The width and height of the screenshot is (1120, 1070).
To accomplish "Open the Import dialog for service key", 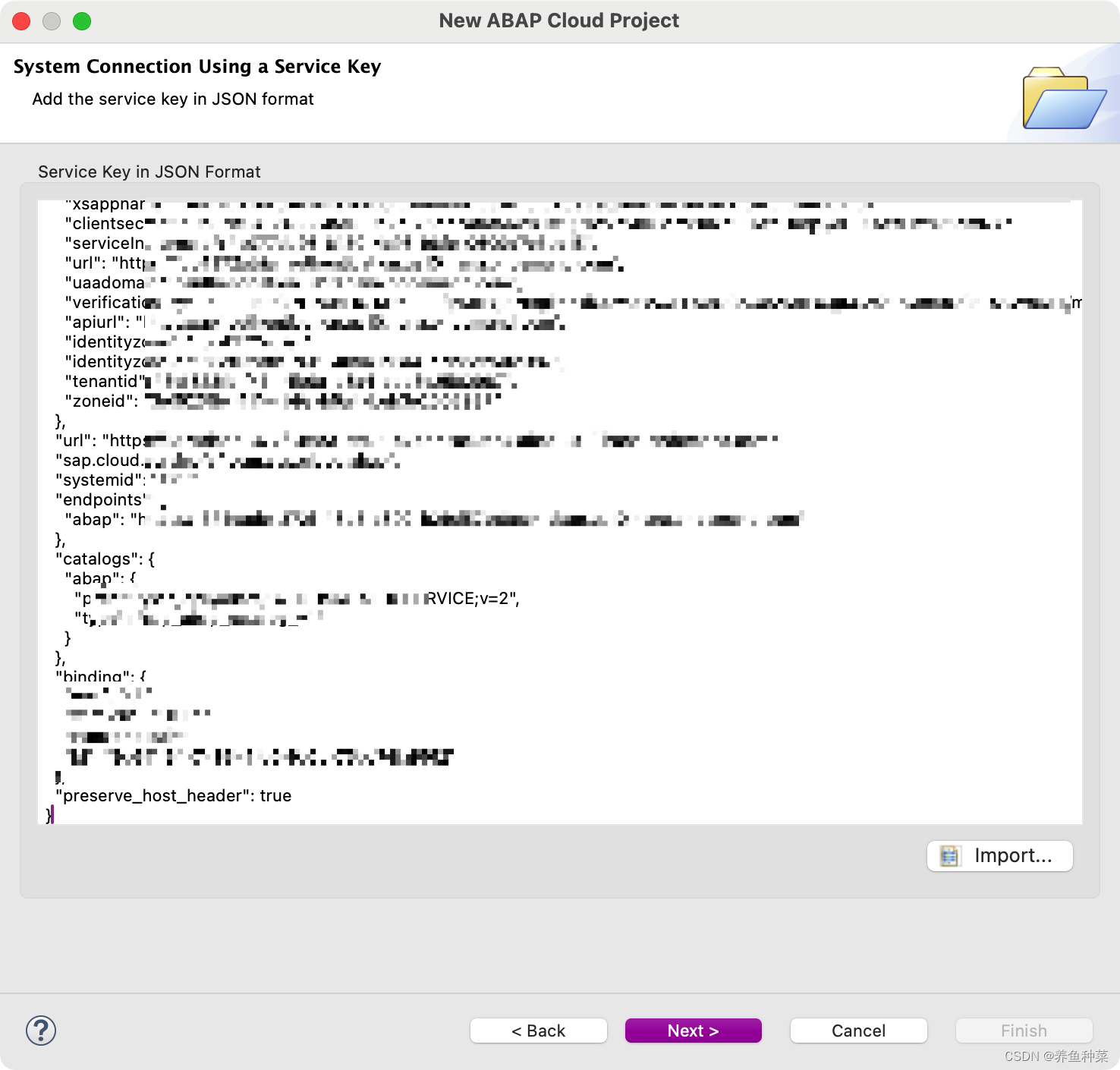I will pyautogui.click(x=999, y=855).
